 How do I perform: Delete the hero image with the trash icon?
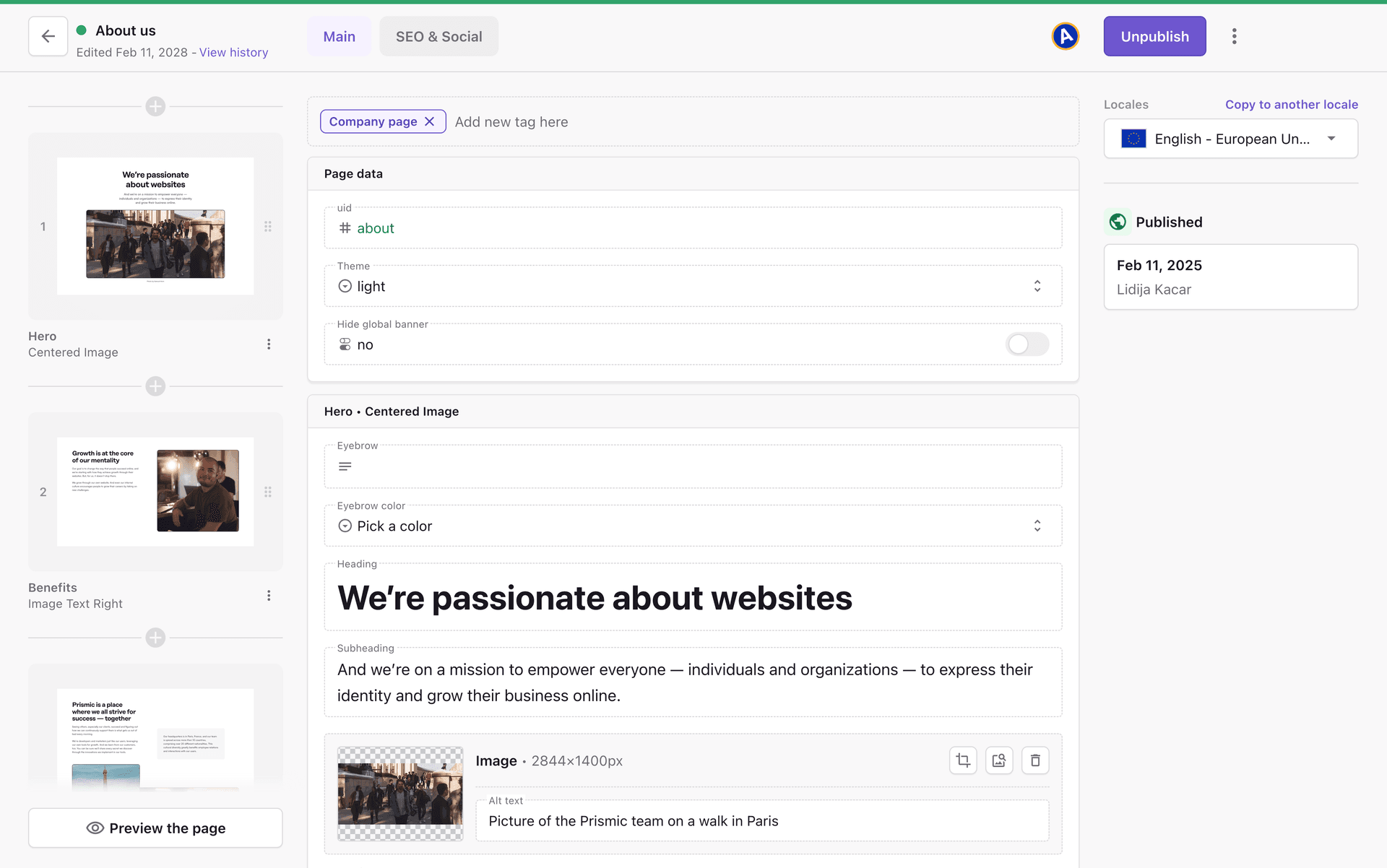click(1035, 760)
